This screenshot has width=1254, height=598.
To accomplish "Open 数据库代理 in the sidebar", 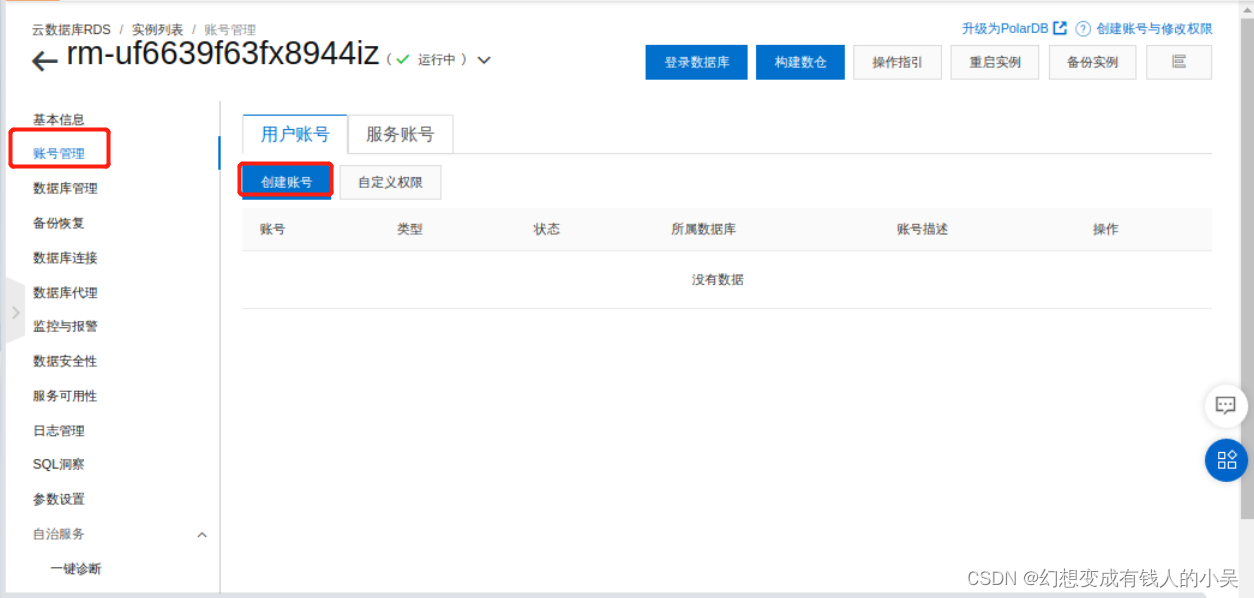I will [65, 293].
